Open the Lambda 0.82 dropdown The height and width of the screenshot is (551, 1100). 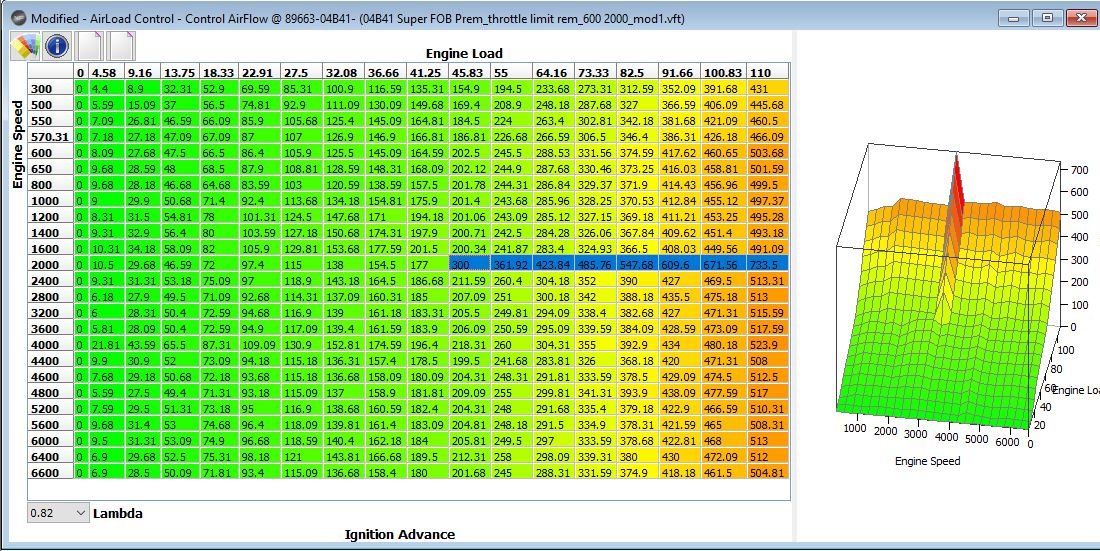59,513
